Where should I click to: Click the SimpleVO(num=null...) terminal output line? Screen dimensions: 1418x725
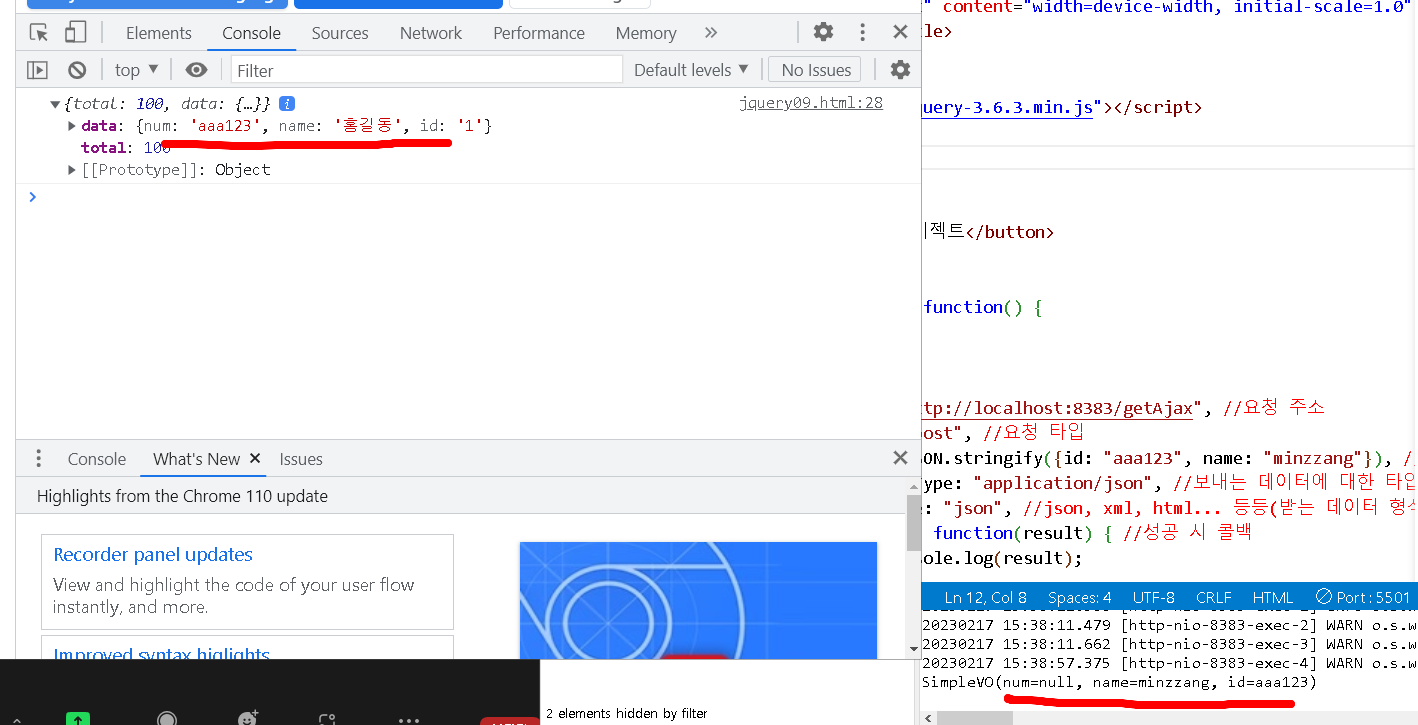[1119, 682]
